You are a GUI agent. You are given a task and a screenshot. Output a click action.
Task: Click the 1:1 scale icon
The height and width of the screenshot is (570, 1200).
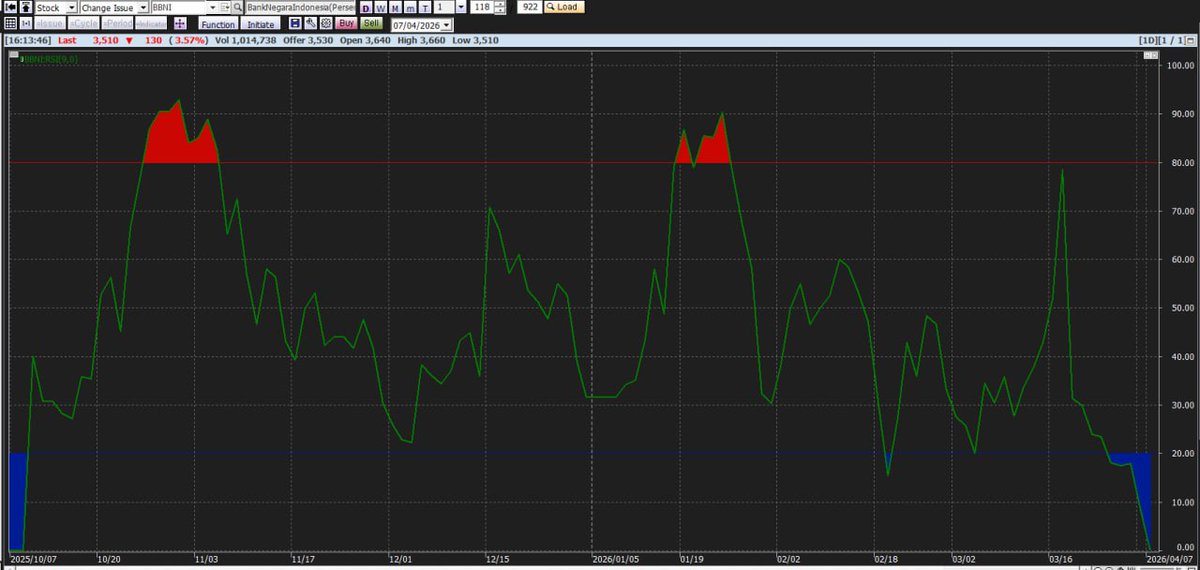click(26, 23)
